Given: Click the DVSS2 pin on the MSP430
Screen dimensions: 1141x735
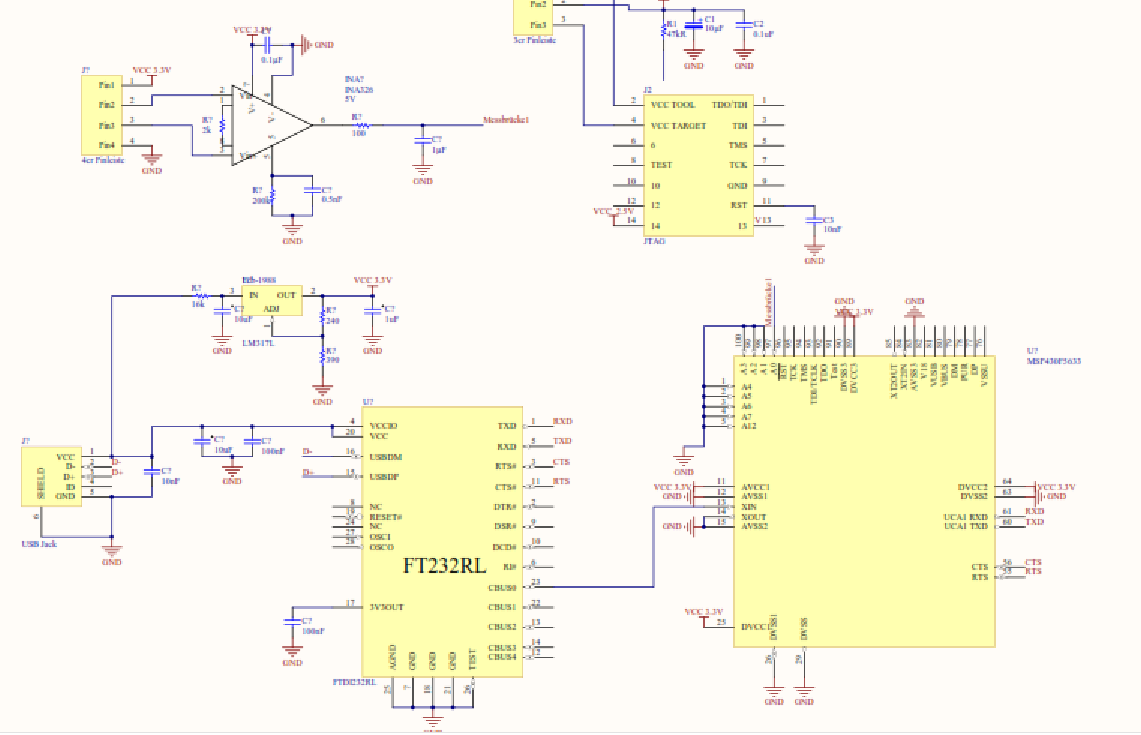Looking at the screenshot, I should (x=974, y=496).
